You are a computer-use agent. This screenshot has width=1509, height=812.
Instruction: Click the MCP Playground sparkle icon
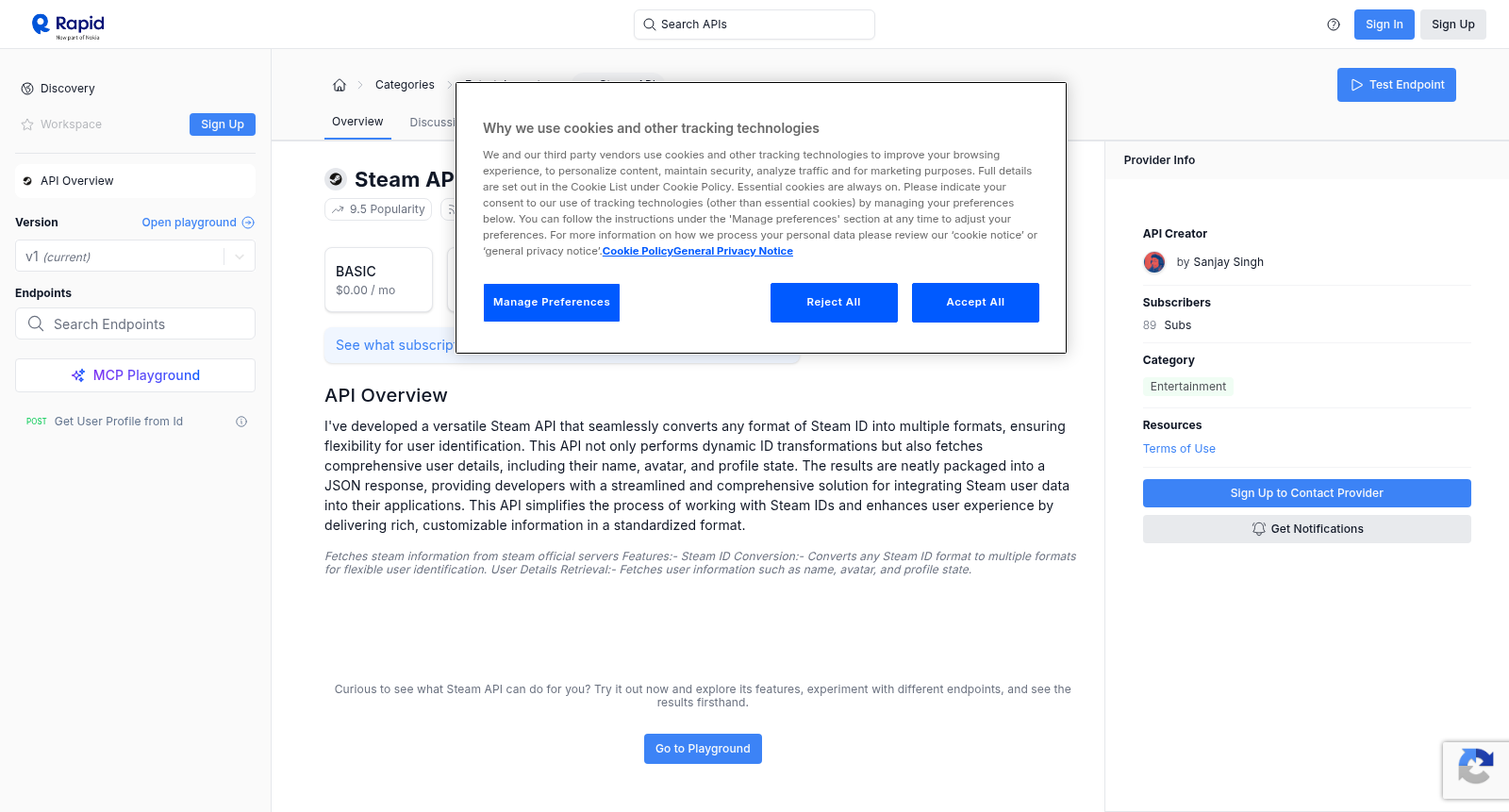click(x=78, y=375)
